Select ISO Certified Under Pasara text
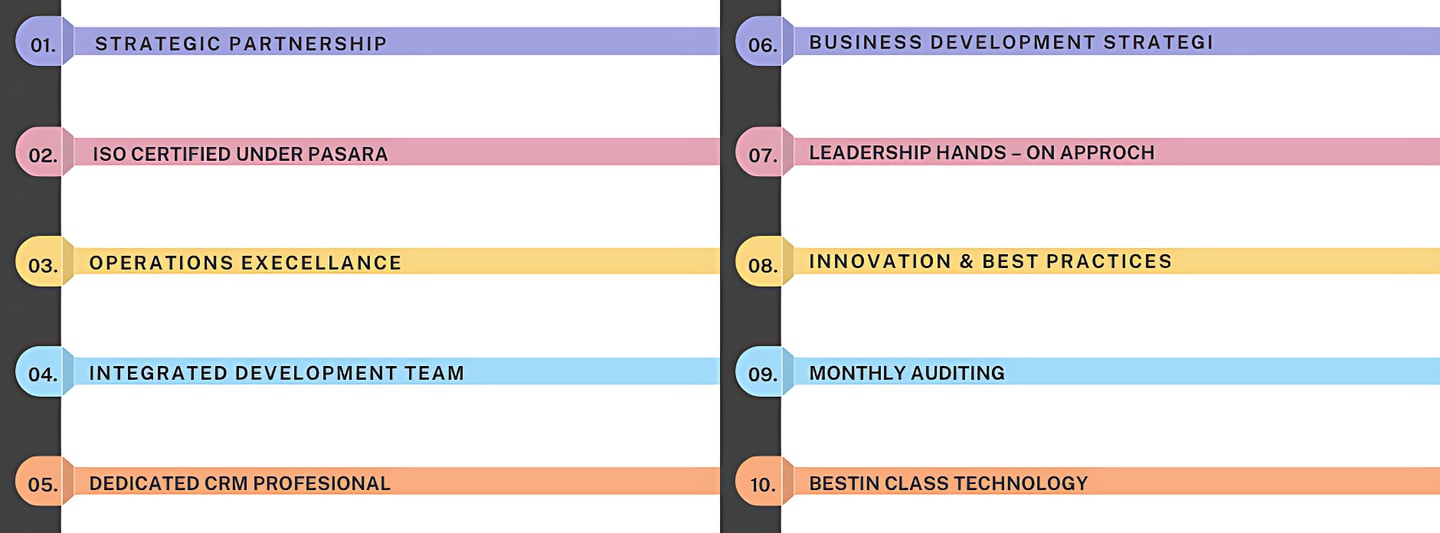 pyautogui.click(x=240, y=154)
